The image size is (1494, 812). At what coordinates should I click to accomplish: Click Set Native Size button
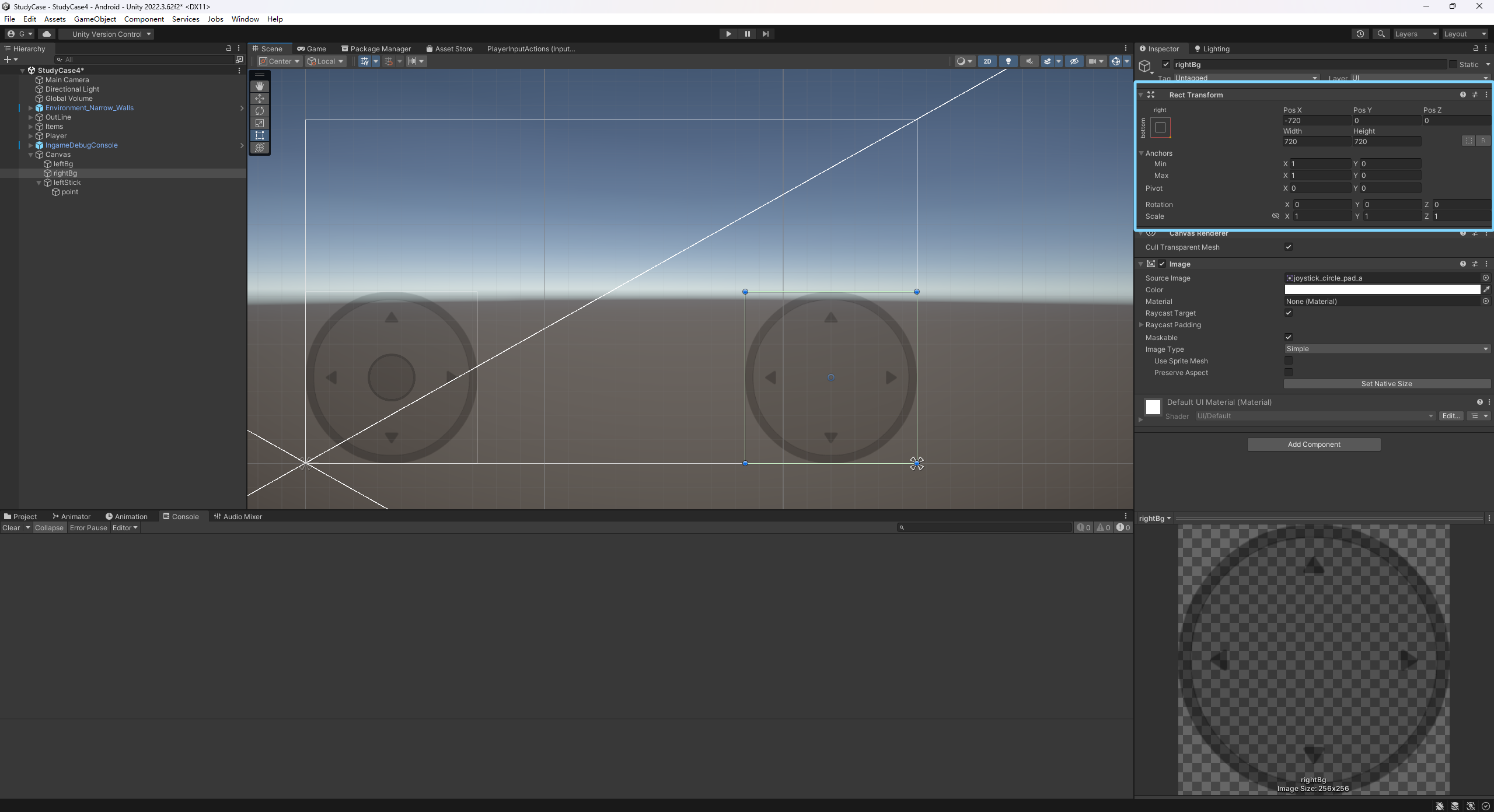click(1387, 384)
